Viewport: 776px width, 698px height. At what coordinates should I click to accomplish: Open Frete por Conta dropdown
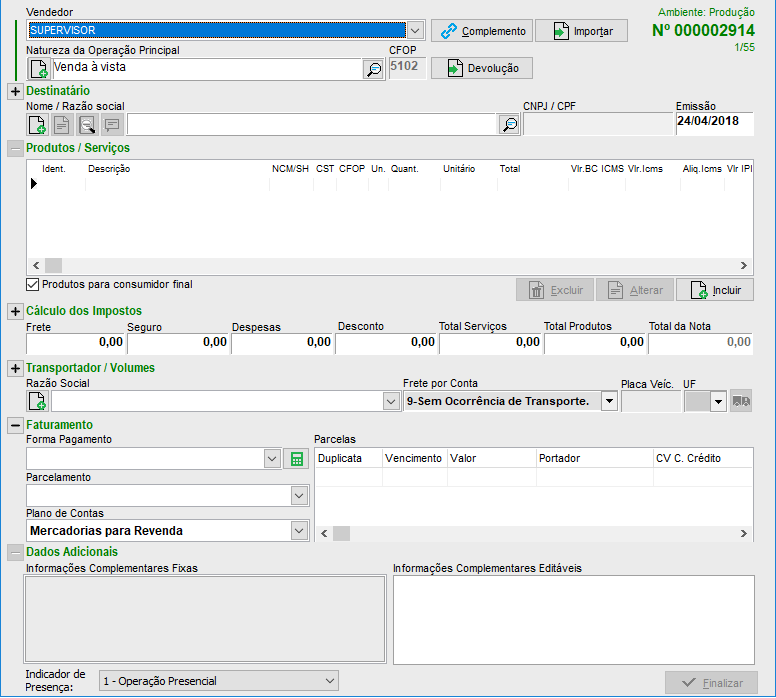tap(608, 401)
